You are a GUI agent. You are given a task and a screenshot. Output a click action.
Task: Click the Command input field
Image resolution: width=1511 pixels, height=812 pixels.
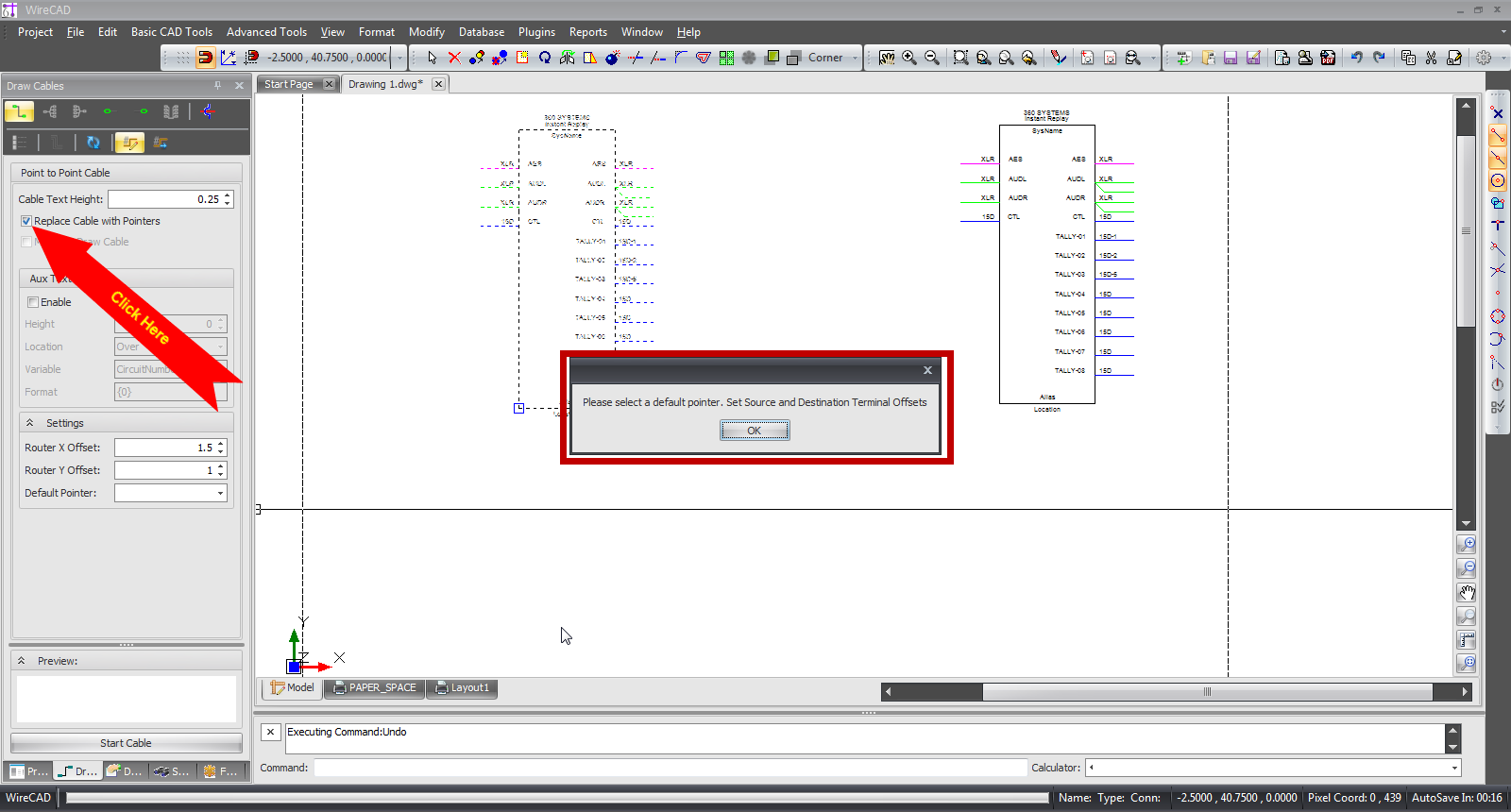(670, 768)
